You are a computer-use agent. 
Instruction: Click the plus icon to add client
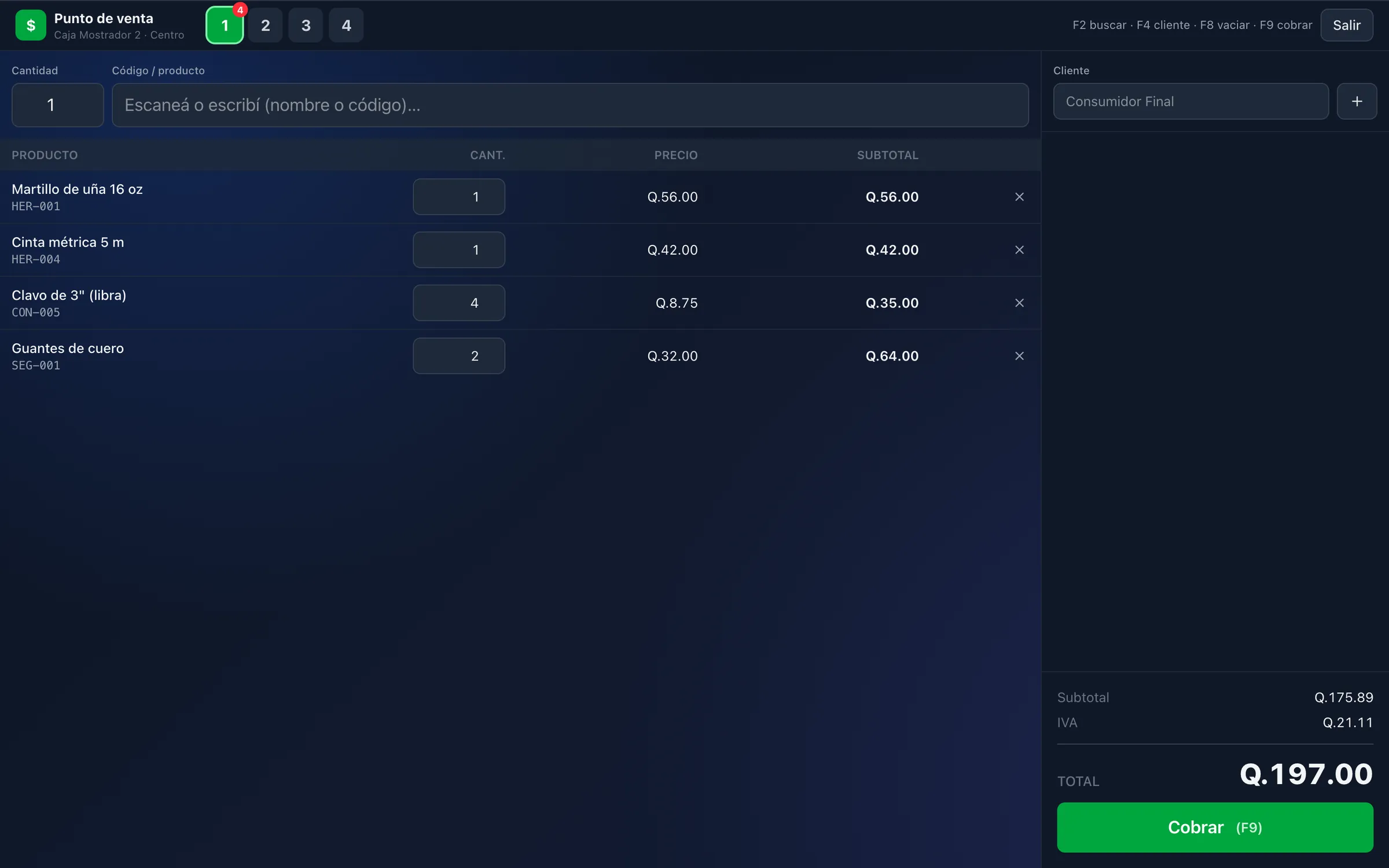tap(1357, 101)
